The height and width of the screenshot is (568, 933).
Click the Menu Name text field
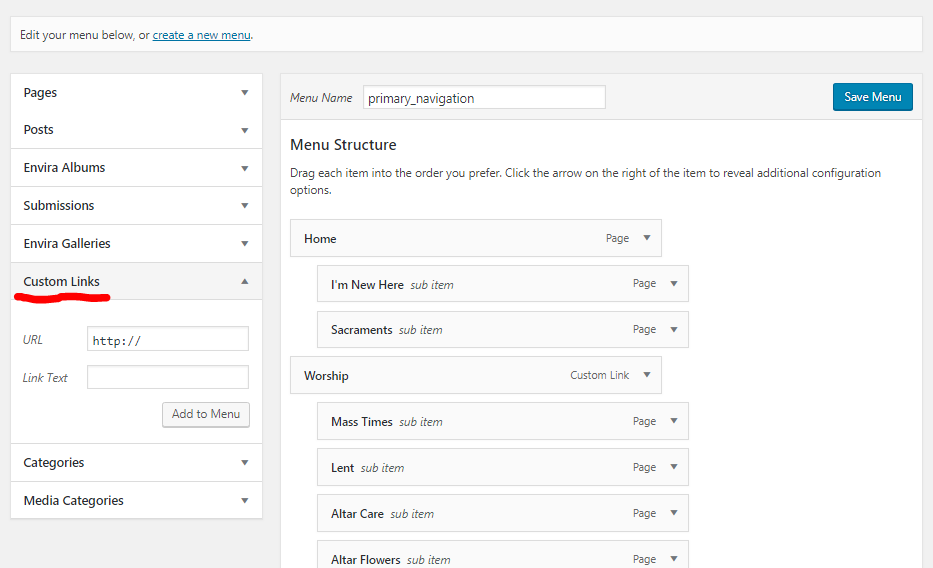(x=484, y=98)
